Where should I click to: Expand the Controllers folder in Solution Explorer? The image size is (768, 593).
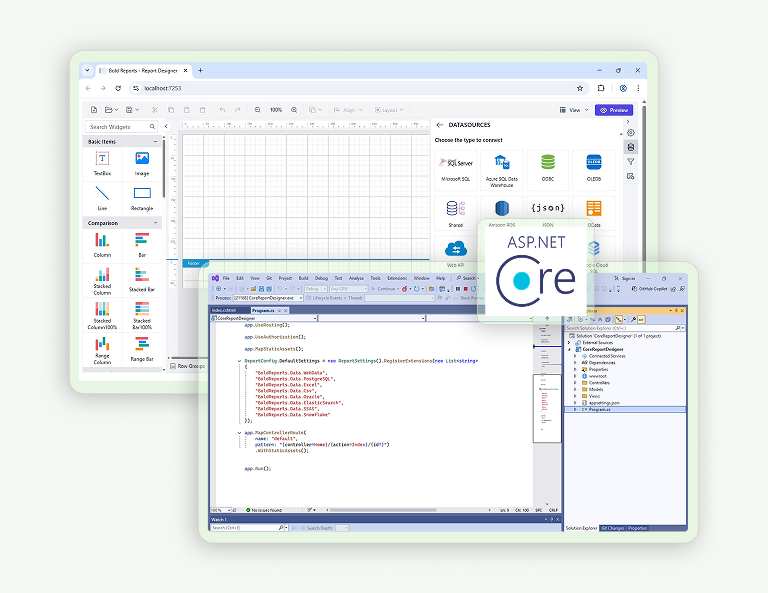point(575,383)
